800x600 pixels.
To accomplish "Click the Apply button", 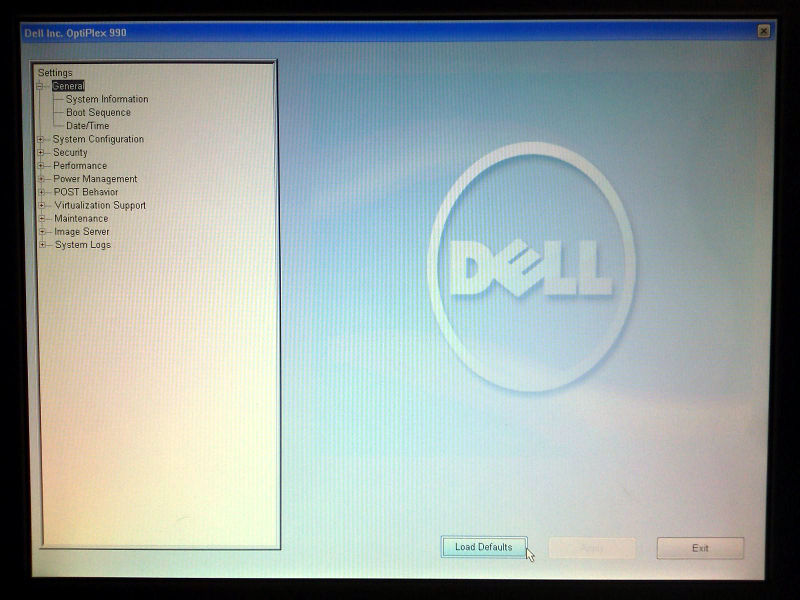I will (591, 548).
